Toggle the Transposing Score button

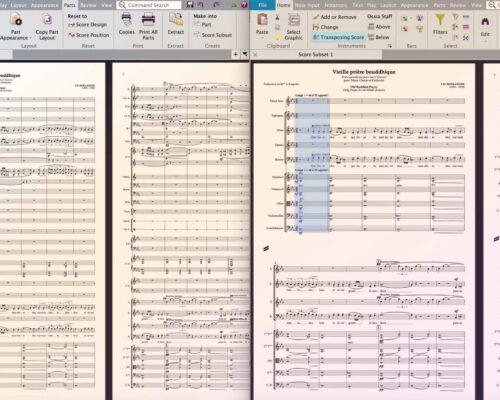coord(338,37)
